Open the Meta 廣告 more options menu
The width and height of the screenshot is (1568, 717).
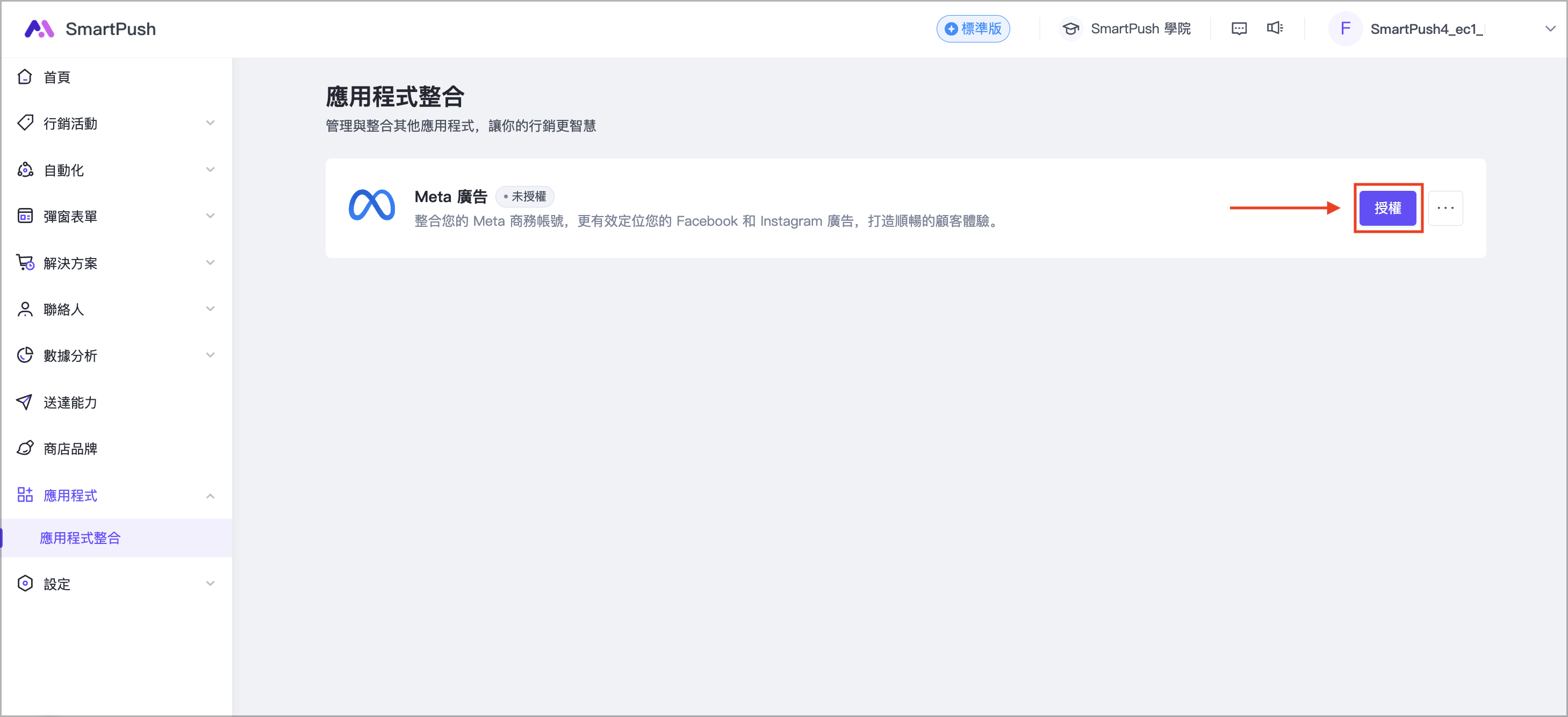[1445, 208]
